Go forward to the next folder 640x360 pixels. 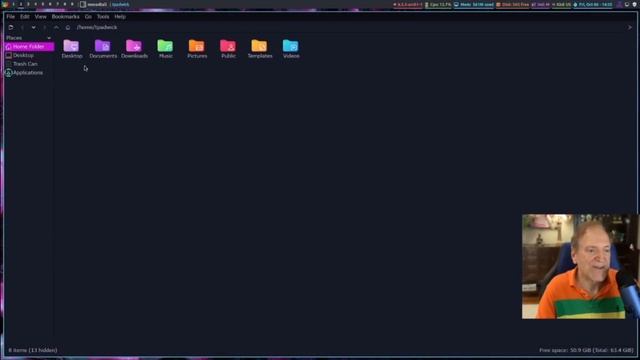(x=44, y=27)
